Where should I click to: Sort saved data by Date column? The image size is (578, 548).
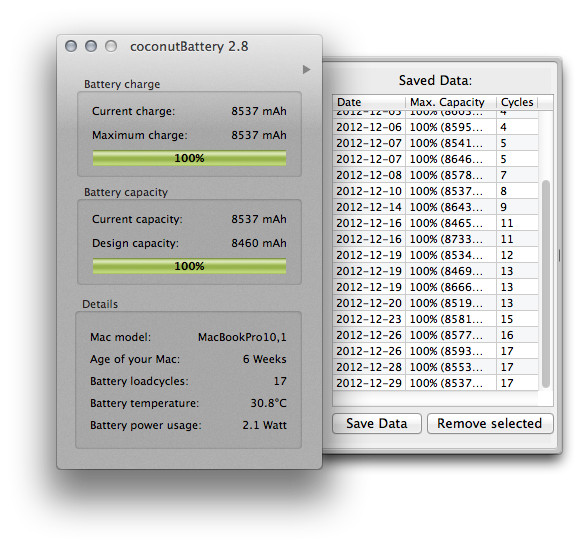click(x=369, y=102)
